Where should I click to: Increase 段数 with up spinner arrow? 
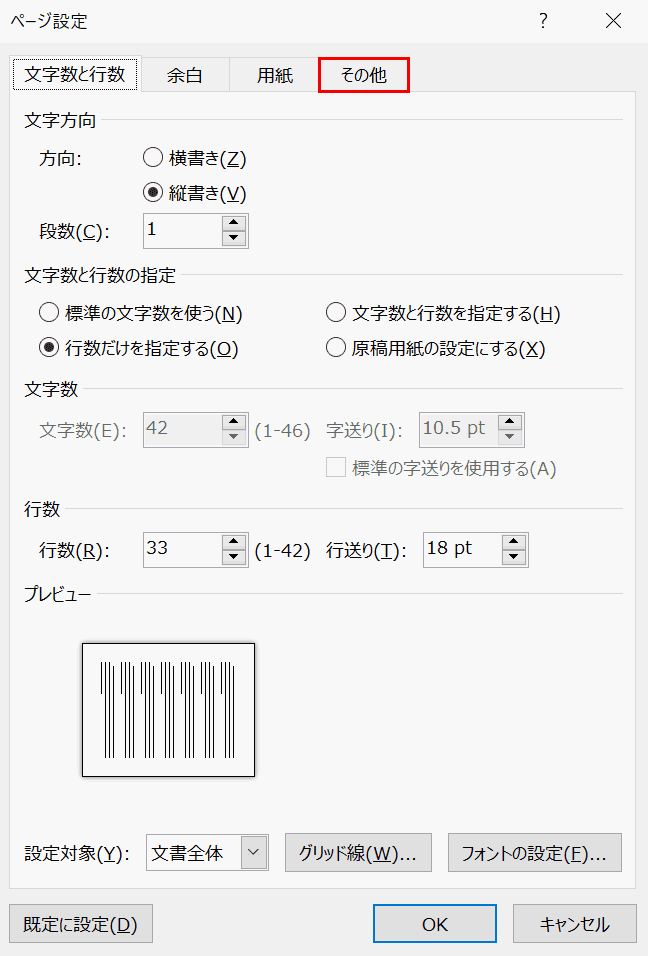(x=234, y=223)
